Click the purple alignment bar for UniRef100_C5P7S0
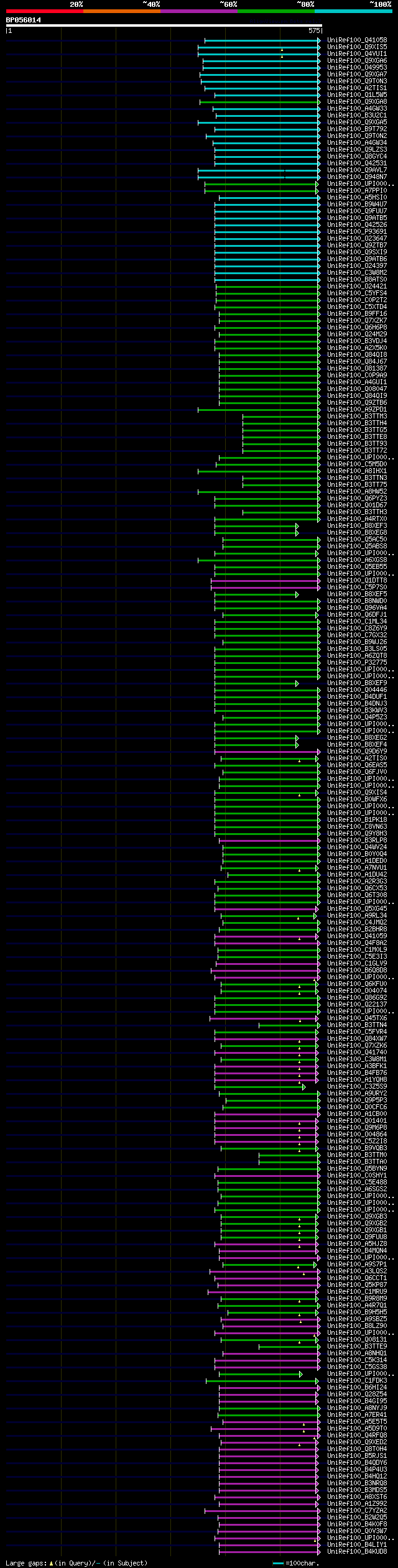Image resolution: width=398 pixels, height=1568 pixels. point(266,588)
